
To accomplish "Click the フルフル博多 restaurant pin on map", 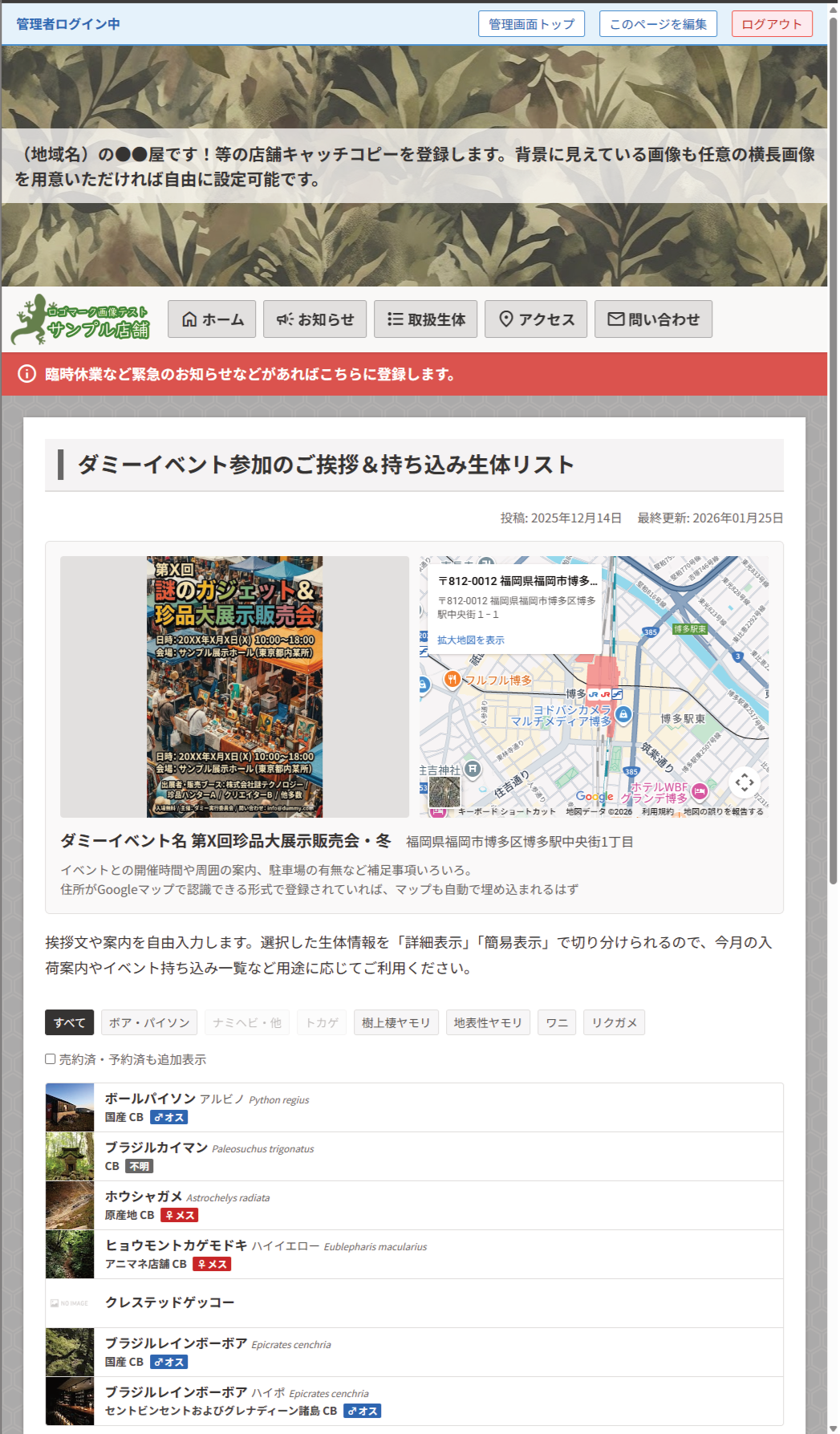I will click(452, 680).
